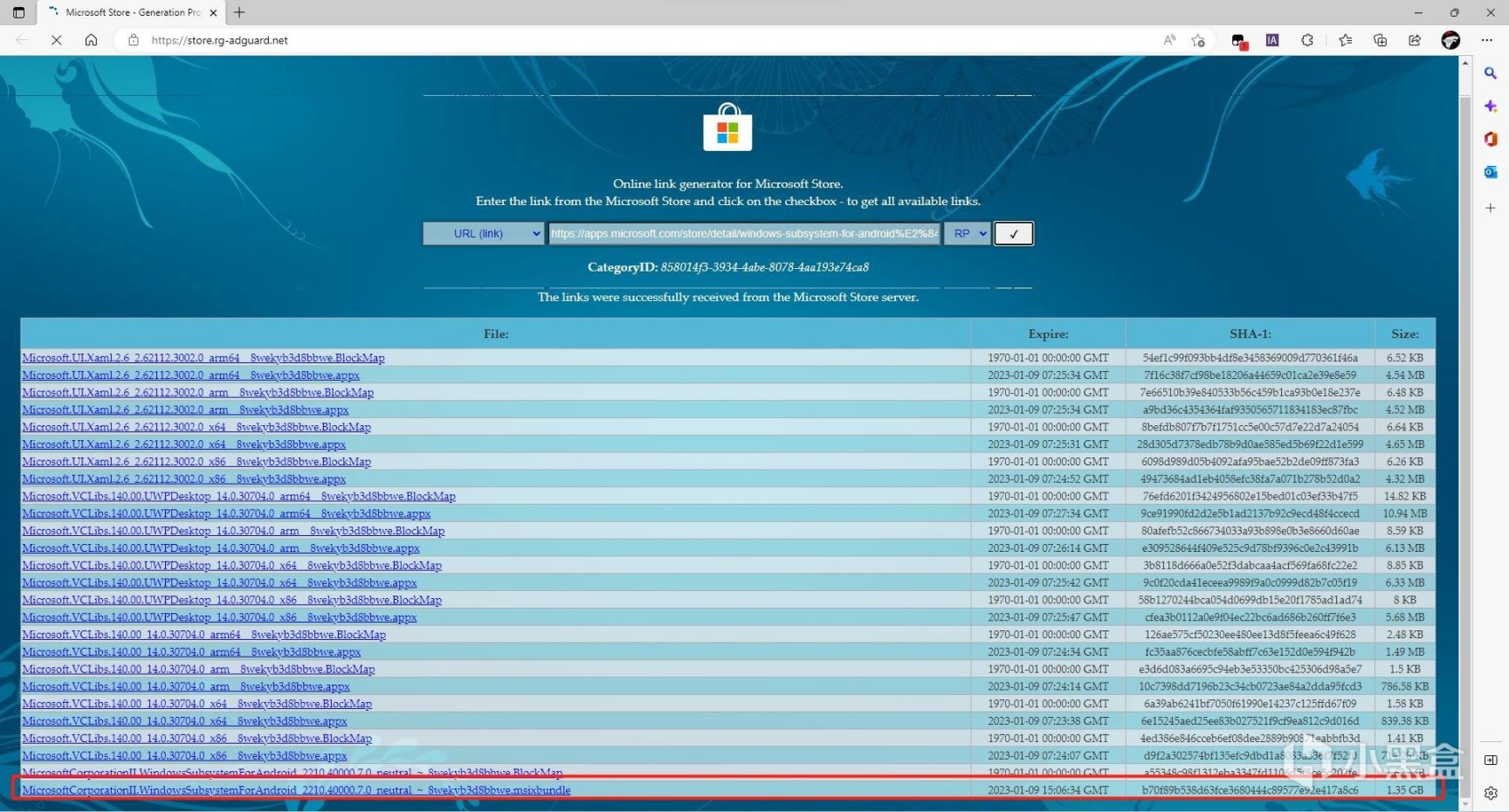Expand the RP ring dropdown
Screen dimensions: 1509x812
coord(968,234)
